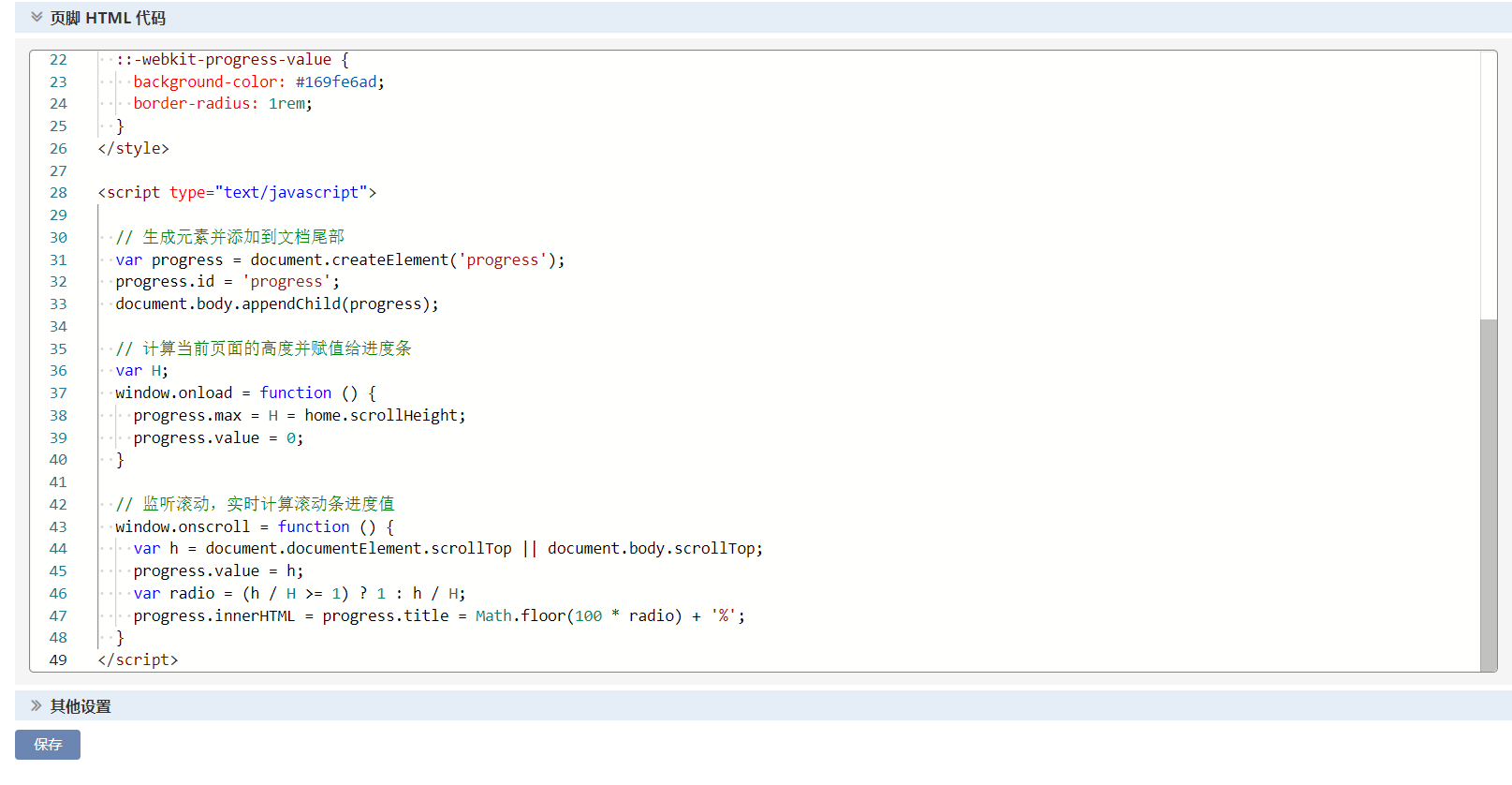Click the border-radius: 1rem line
The image size is (1512, 785).
223,103
